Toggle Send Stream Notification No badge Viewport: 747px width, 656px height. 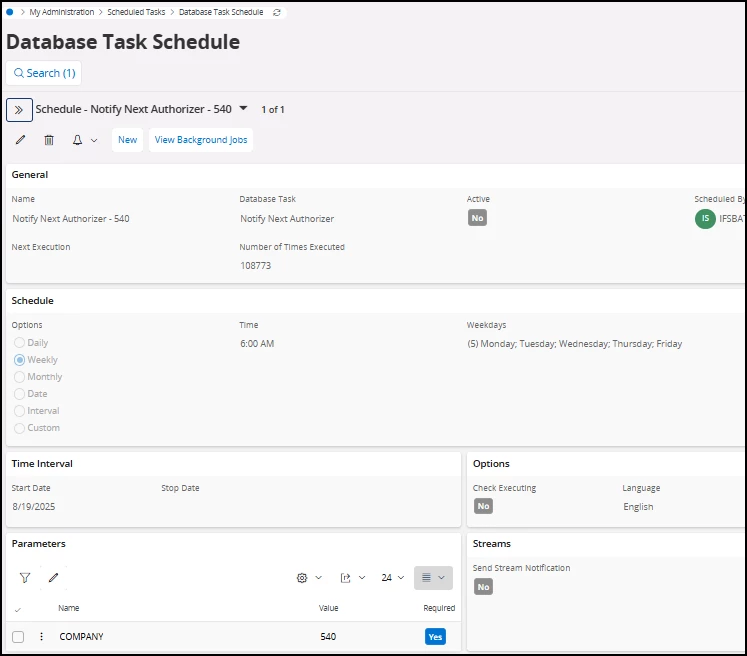[483, 587]
